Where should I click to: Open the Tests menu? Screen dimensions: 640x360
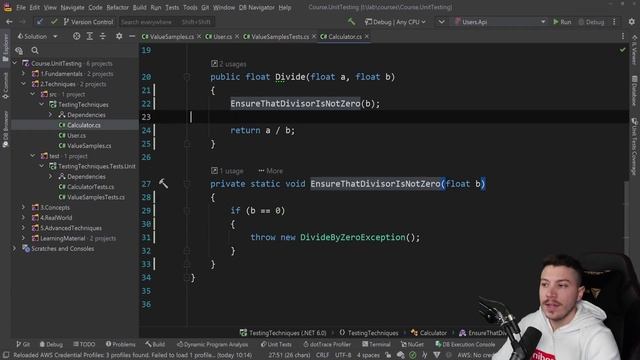[172, 7]
